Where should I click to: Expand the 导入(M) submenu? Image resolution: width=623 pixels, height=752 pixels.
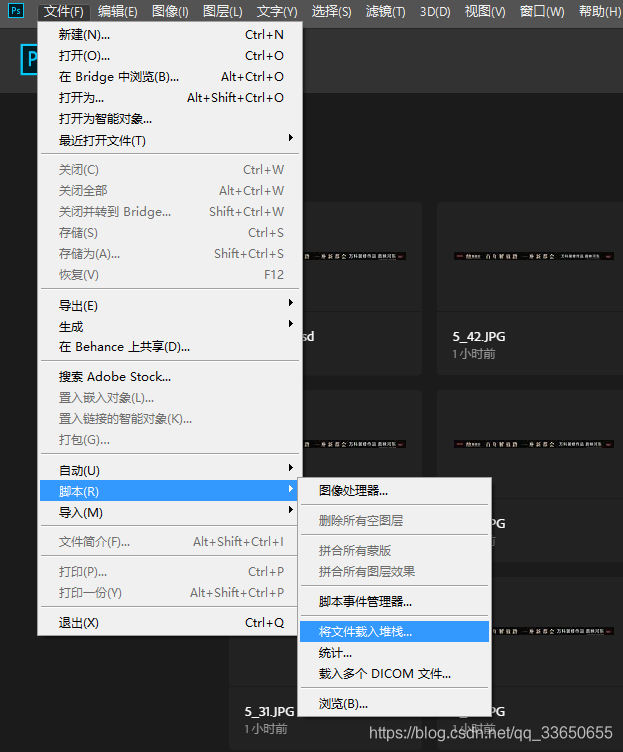point(170,512)
